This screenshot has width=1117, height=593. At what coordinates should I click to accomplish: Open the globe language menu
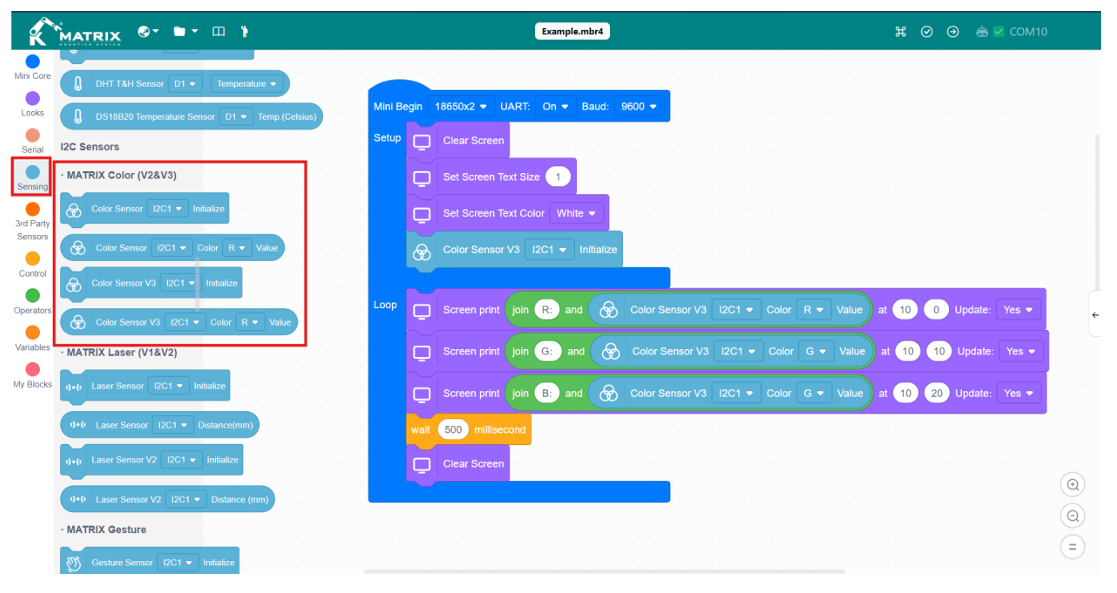(147, 31)
